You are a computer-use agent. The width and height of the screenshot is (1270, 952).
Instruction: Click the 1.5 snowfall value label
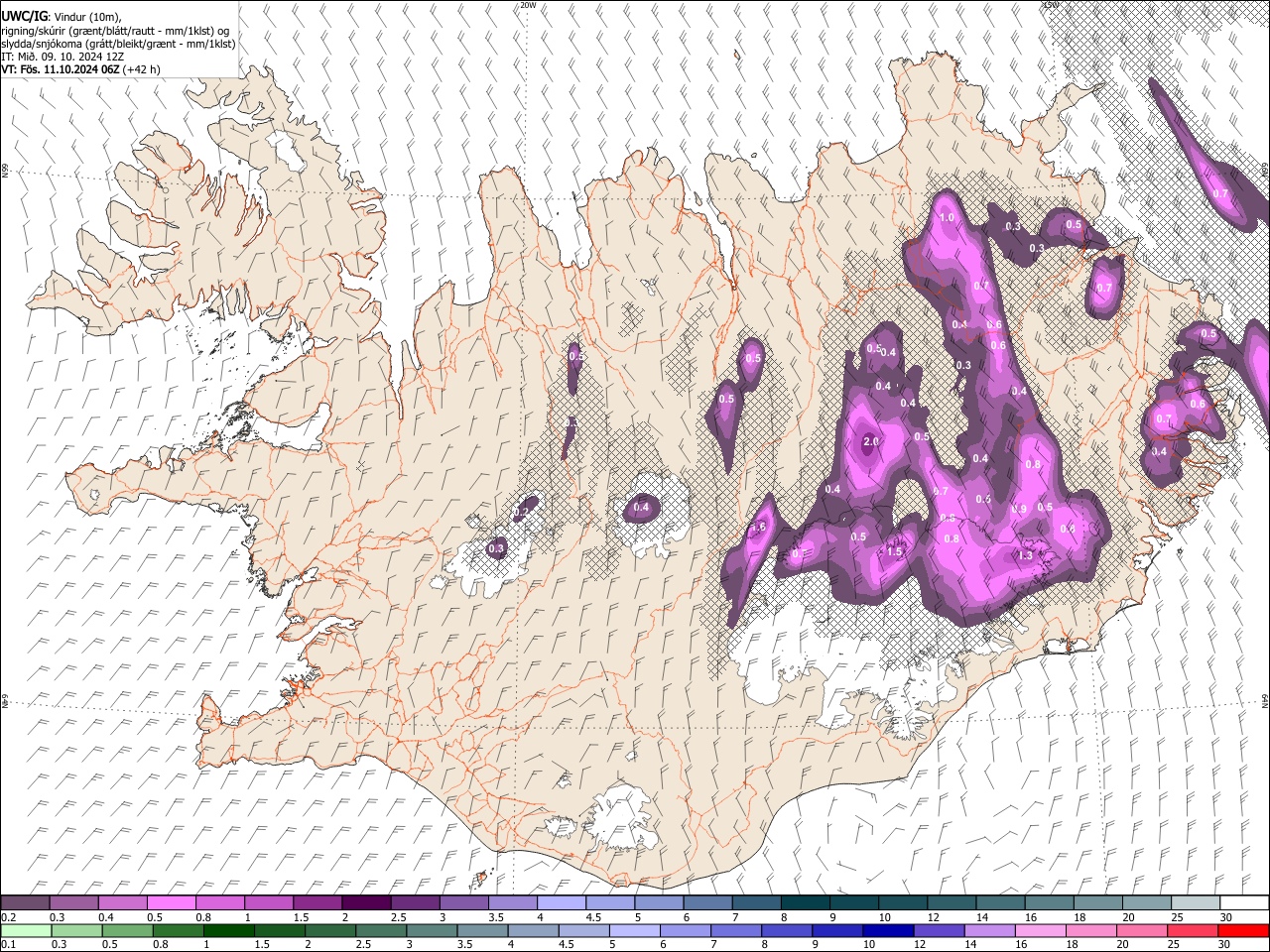(894, 552)
